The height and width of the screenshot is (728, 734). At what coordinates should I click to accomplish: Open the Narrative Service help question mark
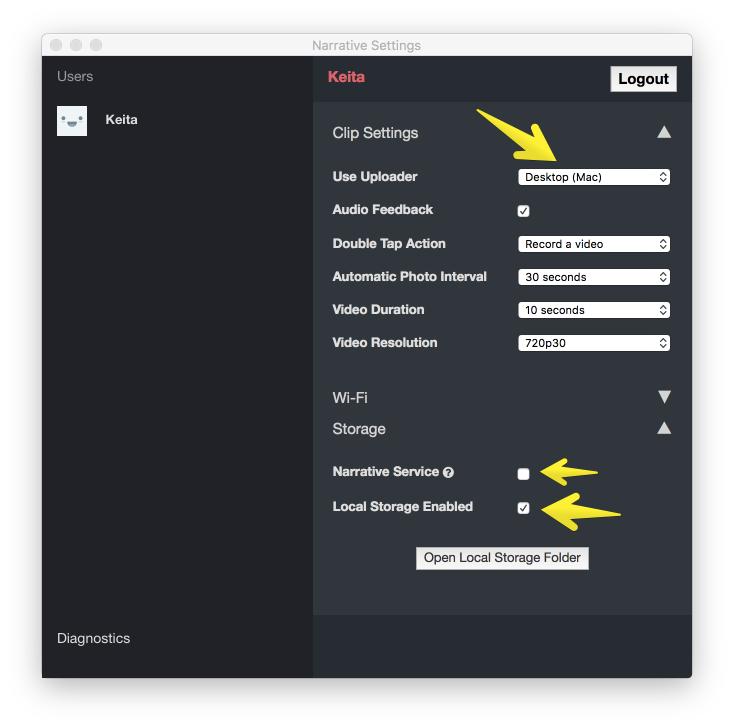click(x=448, y=472)
